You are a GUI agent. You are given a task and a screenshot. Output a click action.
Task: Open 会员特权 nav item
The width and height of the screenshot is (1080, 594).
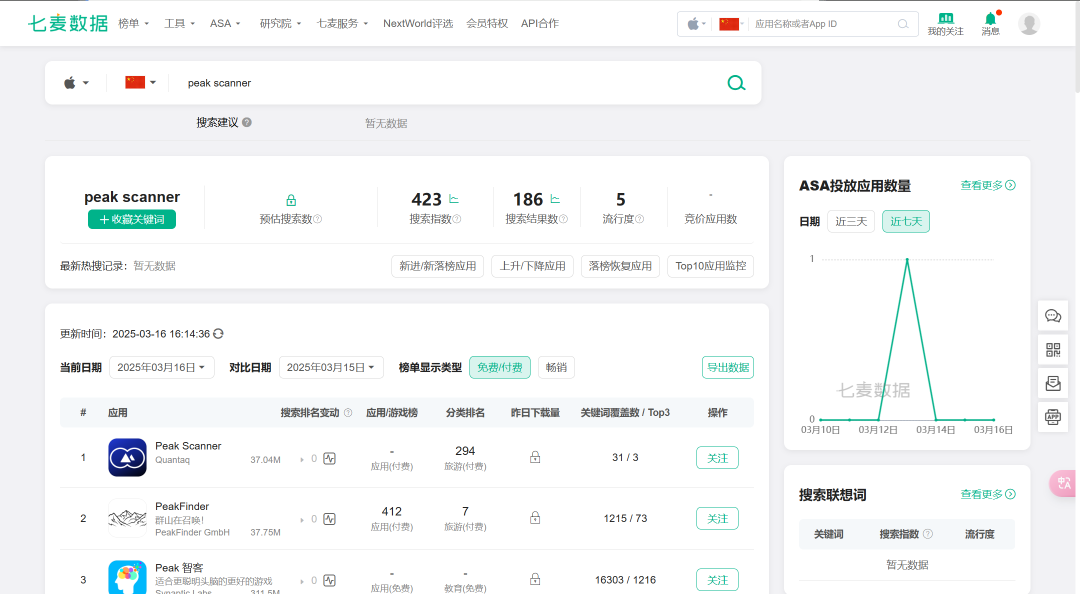coord(487,23)
